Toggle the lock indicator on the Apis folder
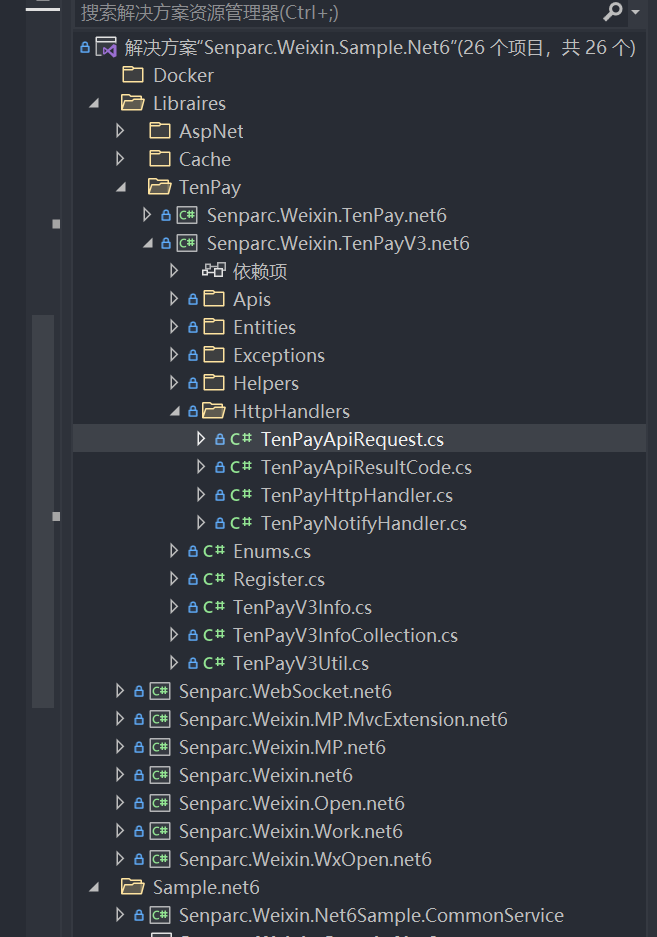This screenshot has width=657, height=937. point(192,298)
